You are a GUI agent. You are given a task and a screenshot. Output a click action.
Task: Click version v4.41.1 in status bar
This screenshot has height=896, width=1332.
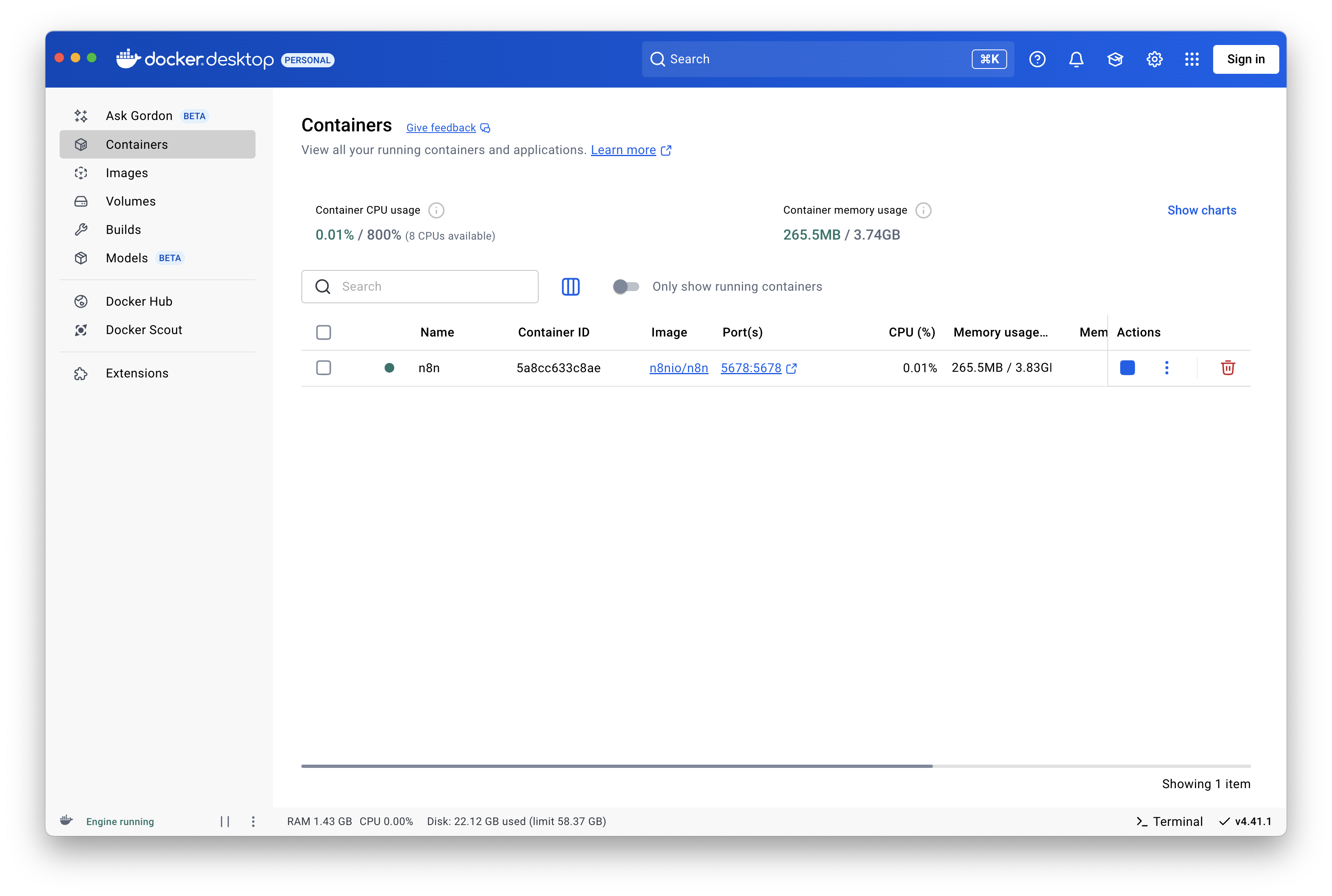(x=1245, y=821)
